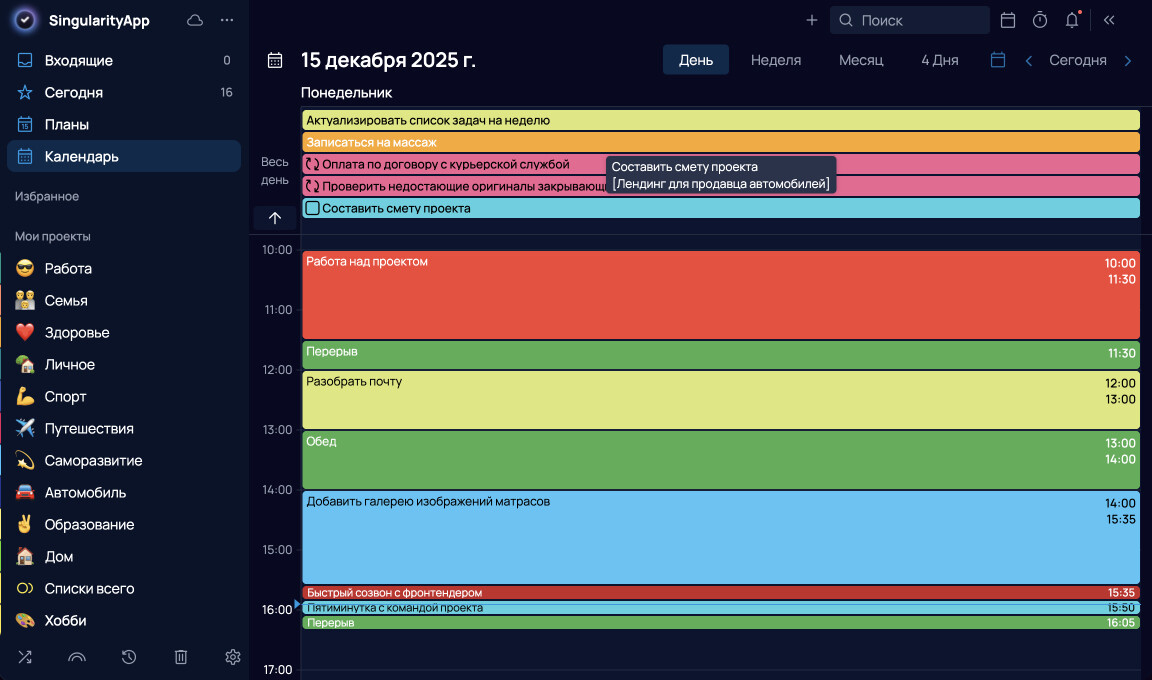The width and height of the screenshot is (1152, 680).
Task: Open the date picker icon beside Сегодня
Action: (x=997, y=60)
